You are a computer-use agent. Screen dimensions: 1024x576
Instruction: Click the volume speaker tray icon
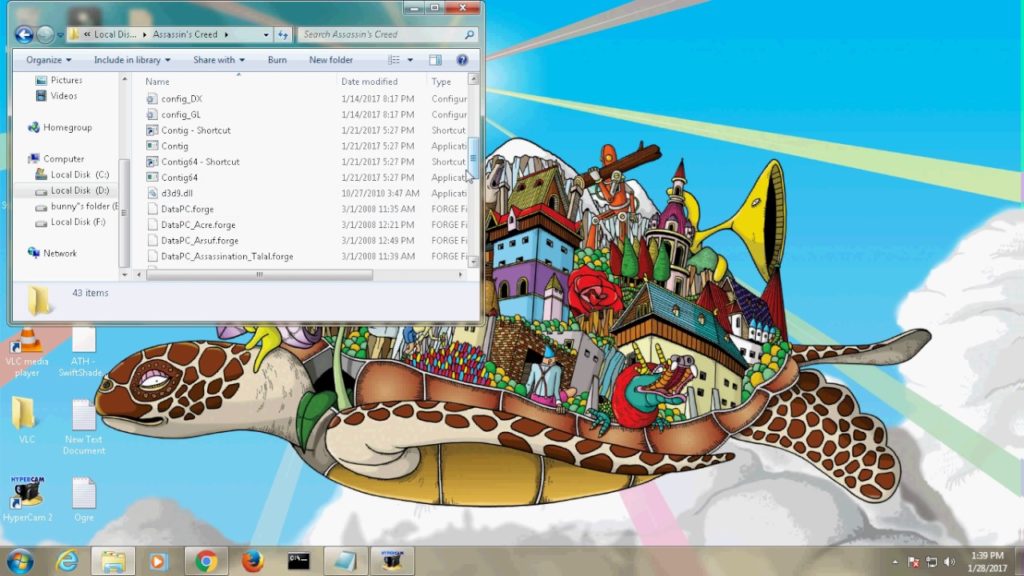[950, 562]
